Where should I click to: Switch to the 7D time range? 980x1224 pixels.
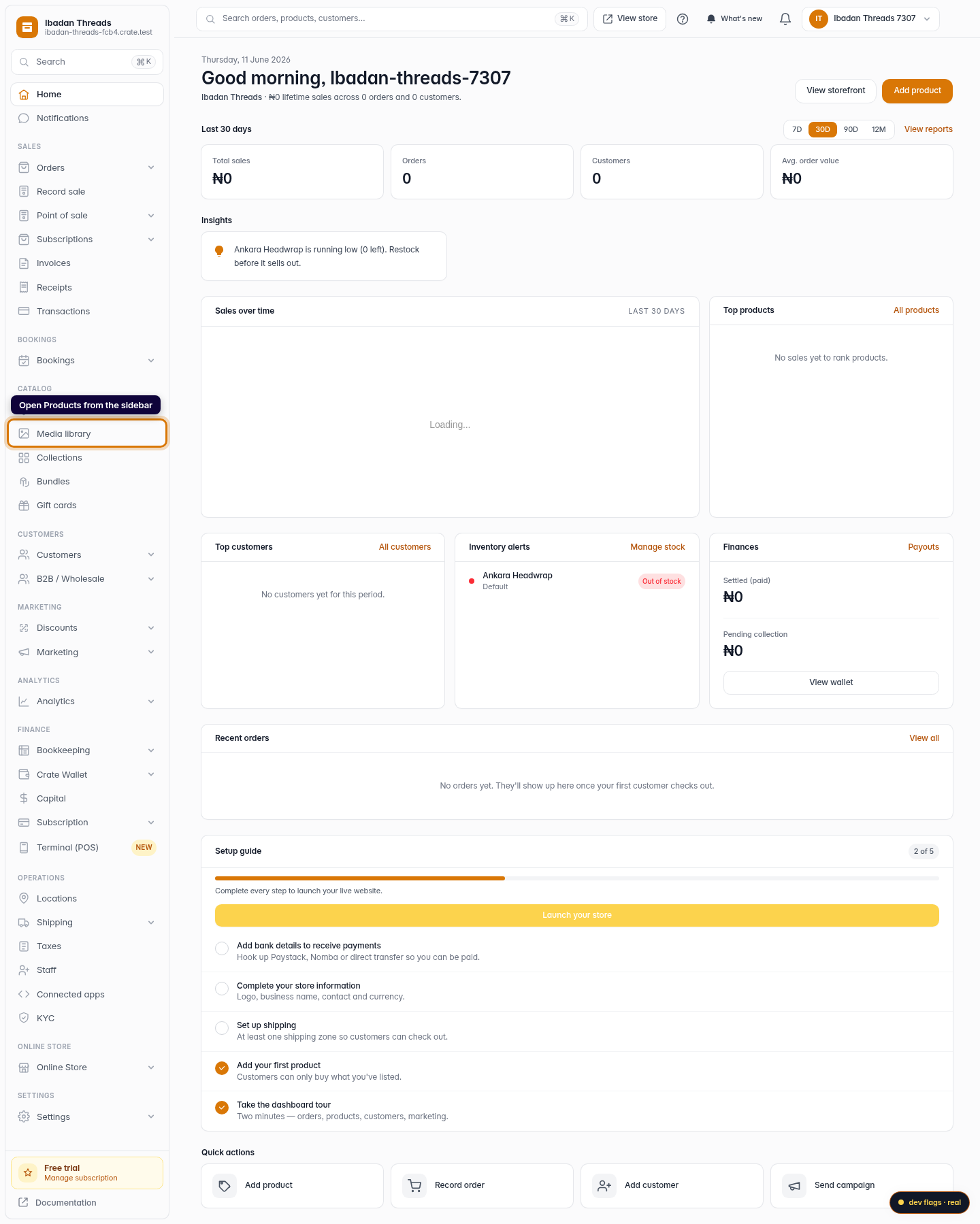coord(797,129)
